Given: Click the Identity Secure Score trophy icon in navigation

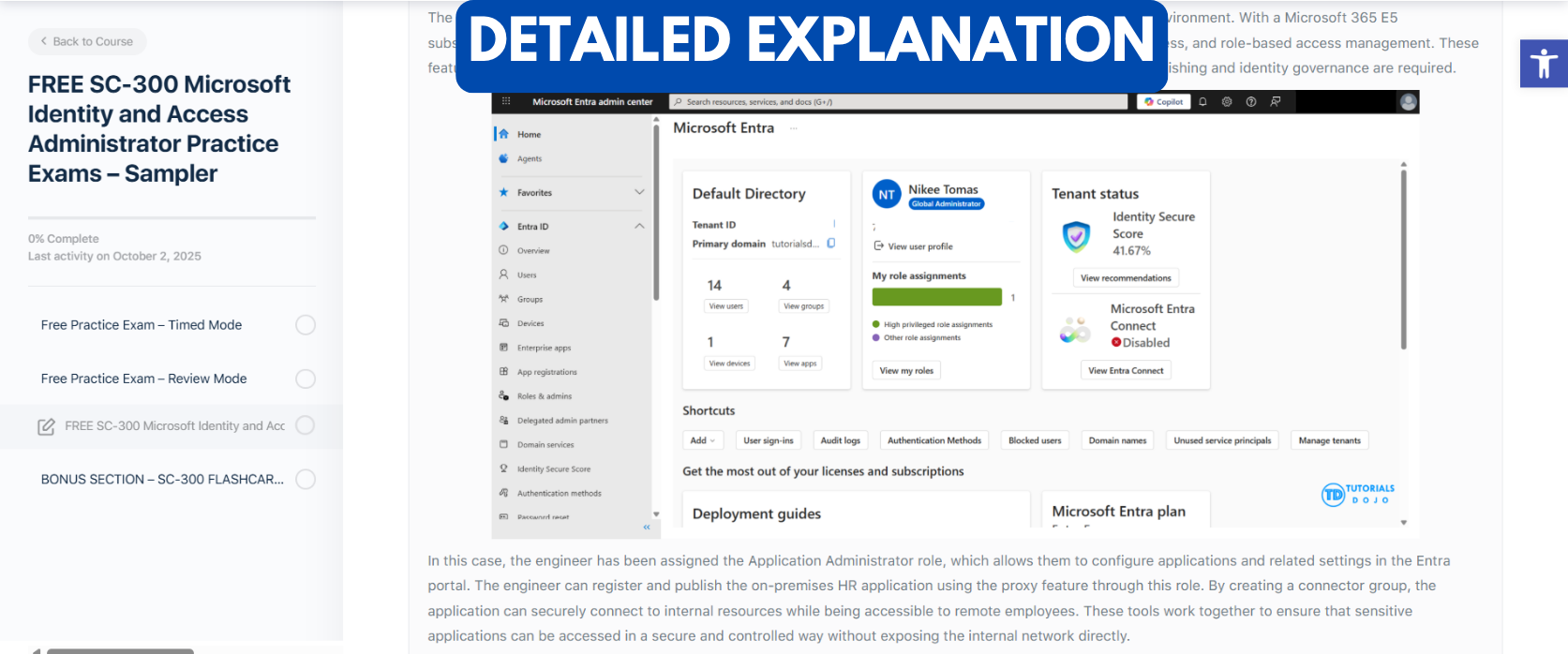Looking at the screenshot, I should click(504, 468).
